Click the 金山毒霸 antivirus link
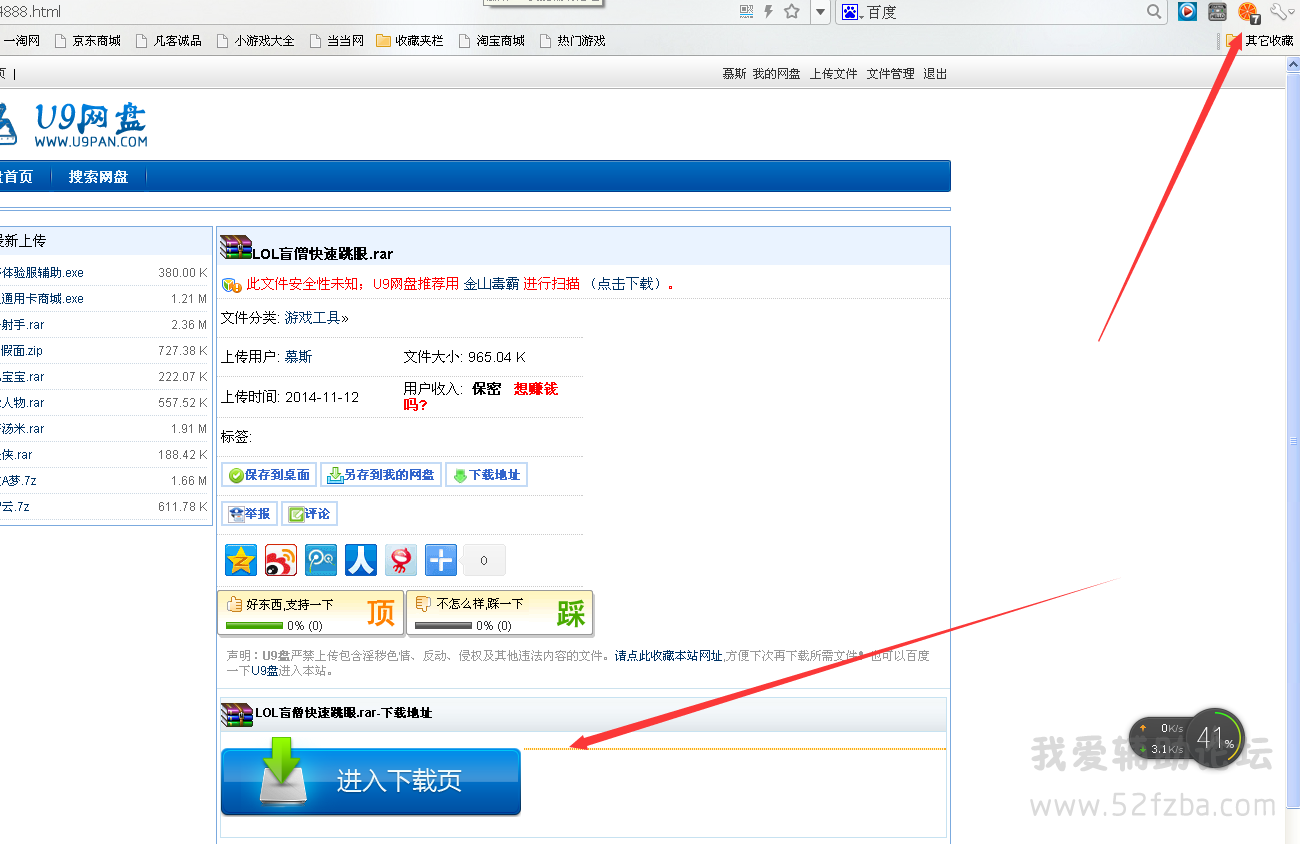The width and height of the screenshot is (1300, 844). click(491, 284)
